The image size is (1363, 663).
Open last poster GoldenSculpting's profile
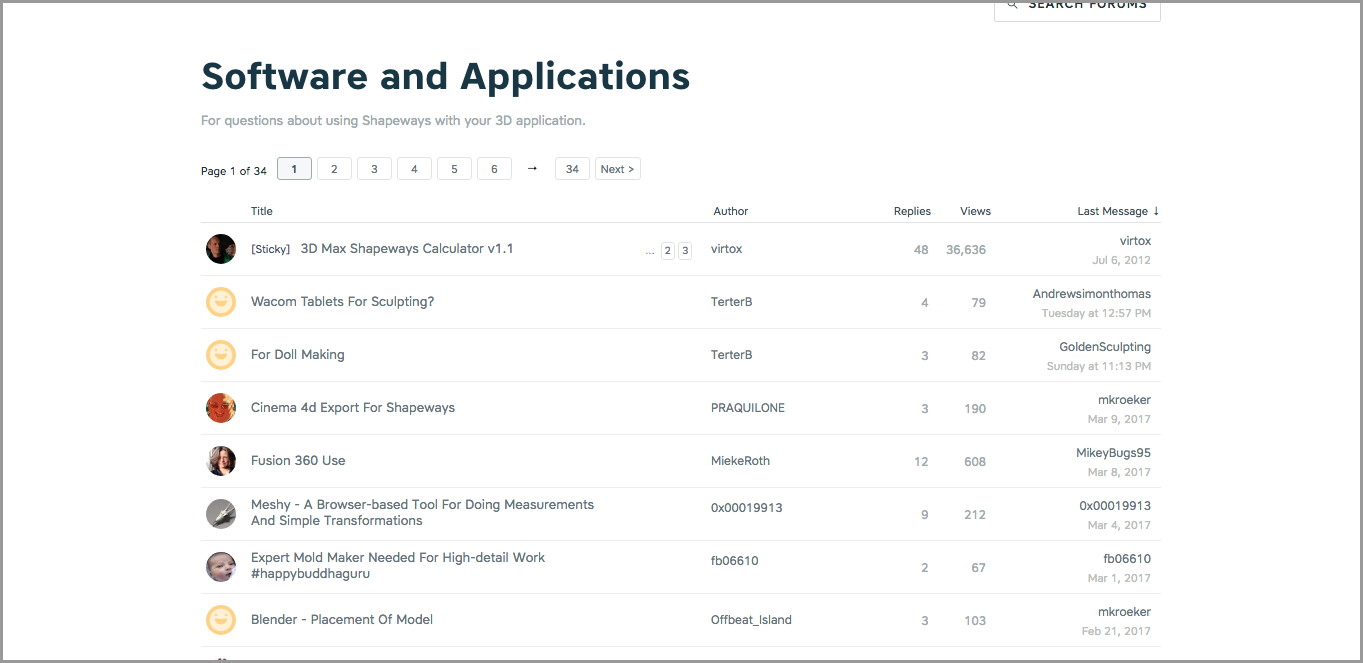1105,347
